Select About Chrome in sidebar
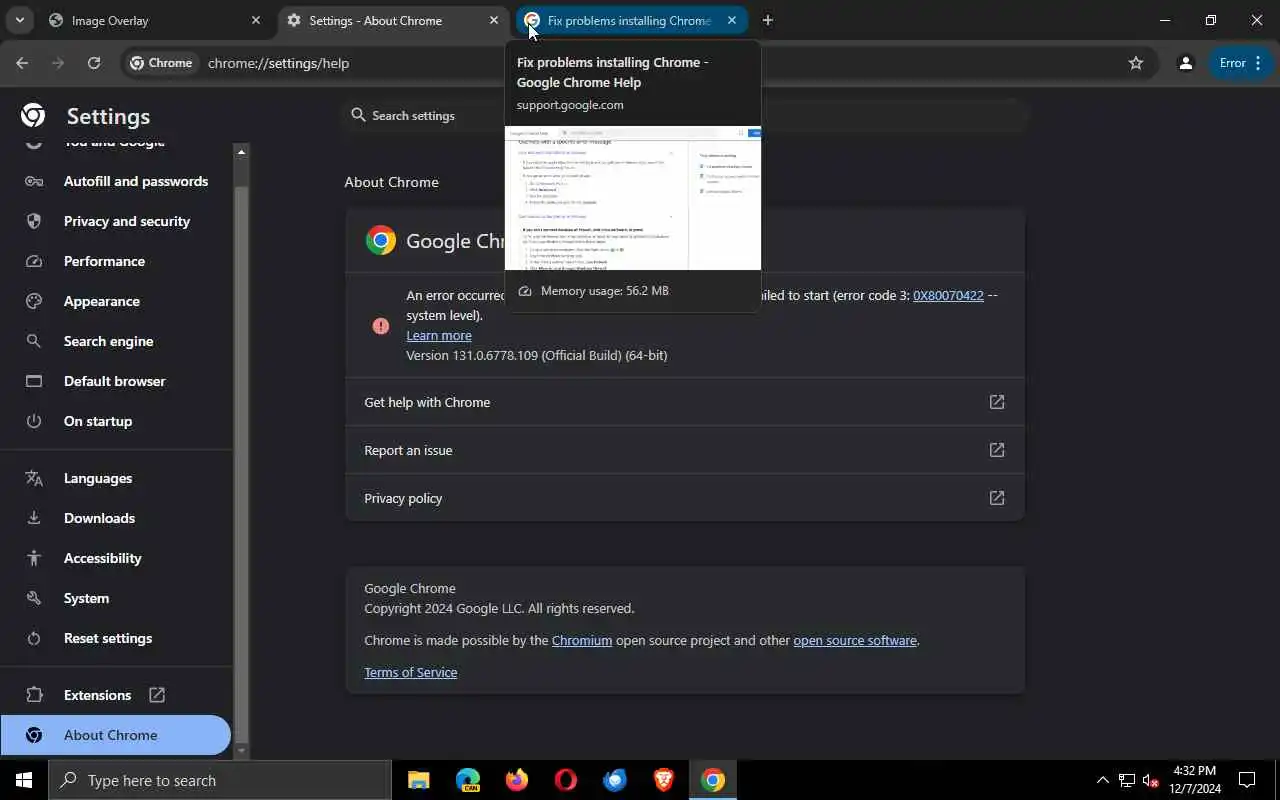 [x=116, y=735]
